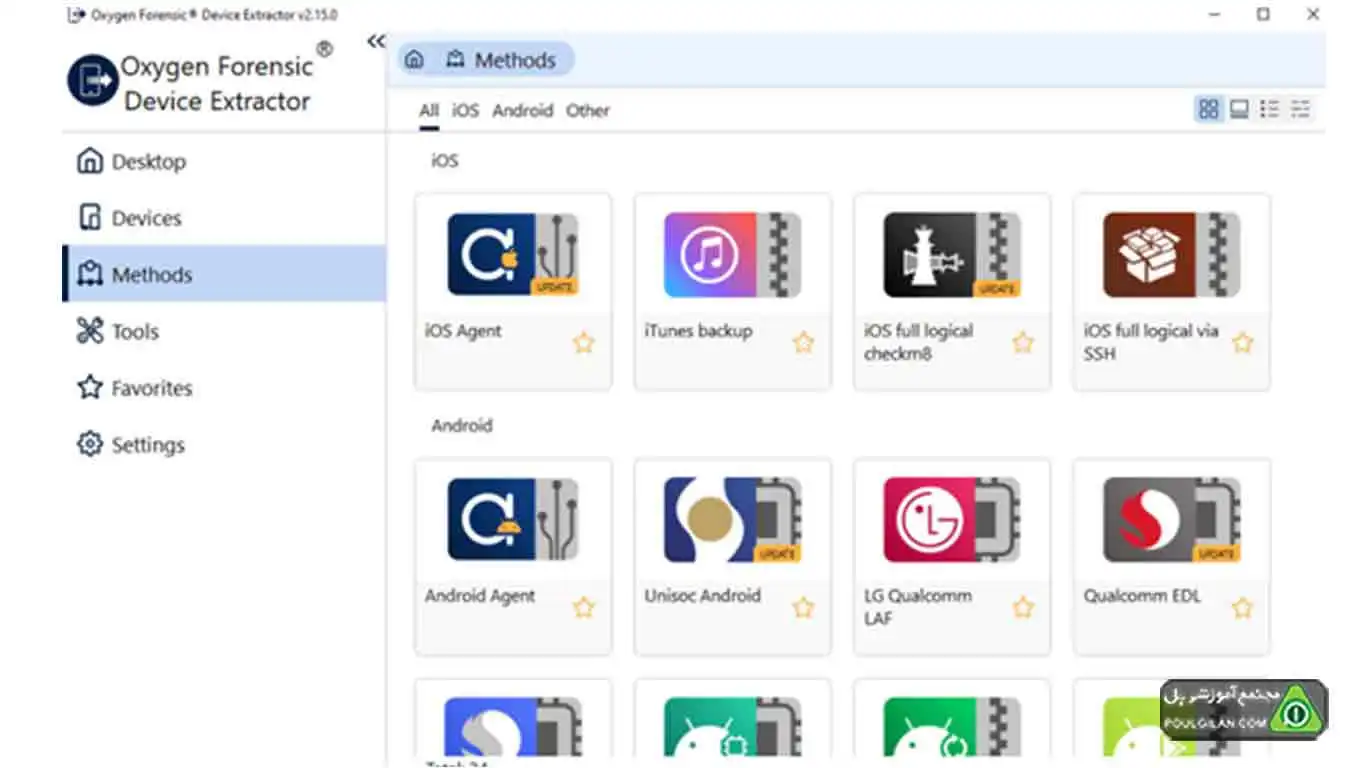The image size is (1366, 768).
Task: Select the detailed list view icon
Action: pyautogui.click(x=1270, y=109)
